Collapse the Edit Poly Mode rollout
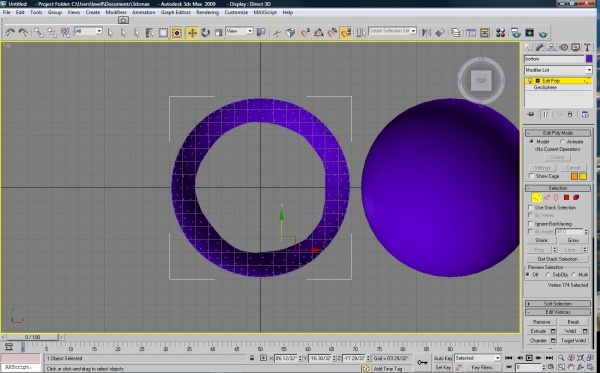The height and width of the screenshot is (373, 600). coord(558,133)
